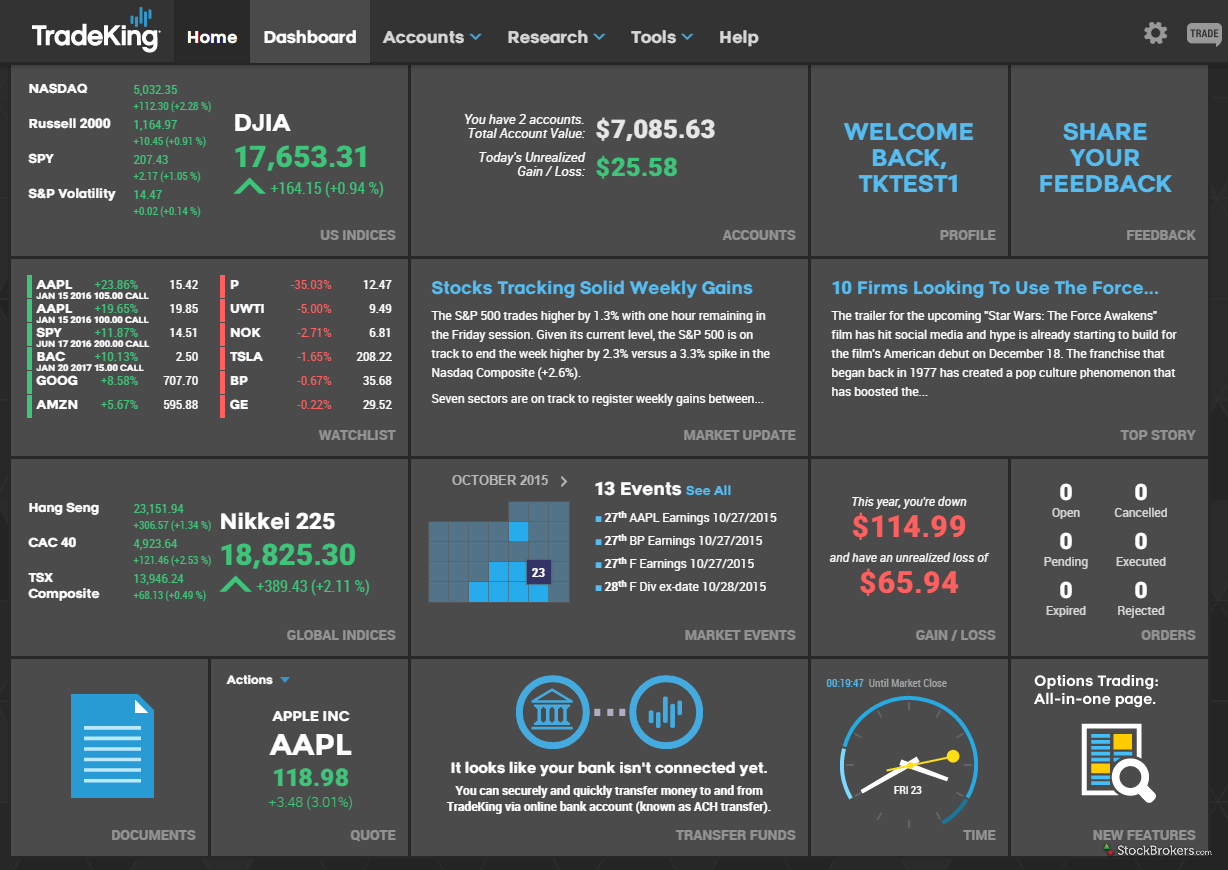Open the Accounts dropdown menu
This screenshot has height=870, width=1228.
[x=432, y=37]
